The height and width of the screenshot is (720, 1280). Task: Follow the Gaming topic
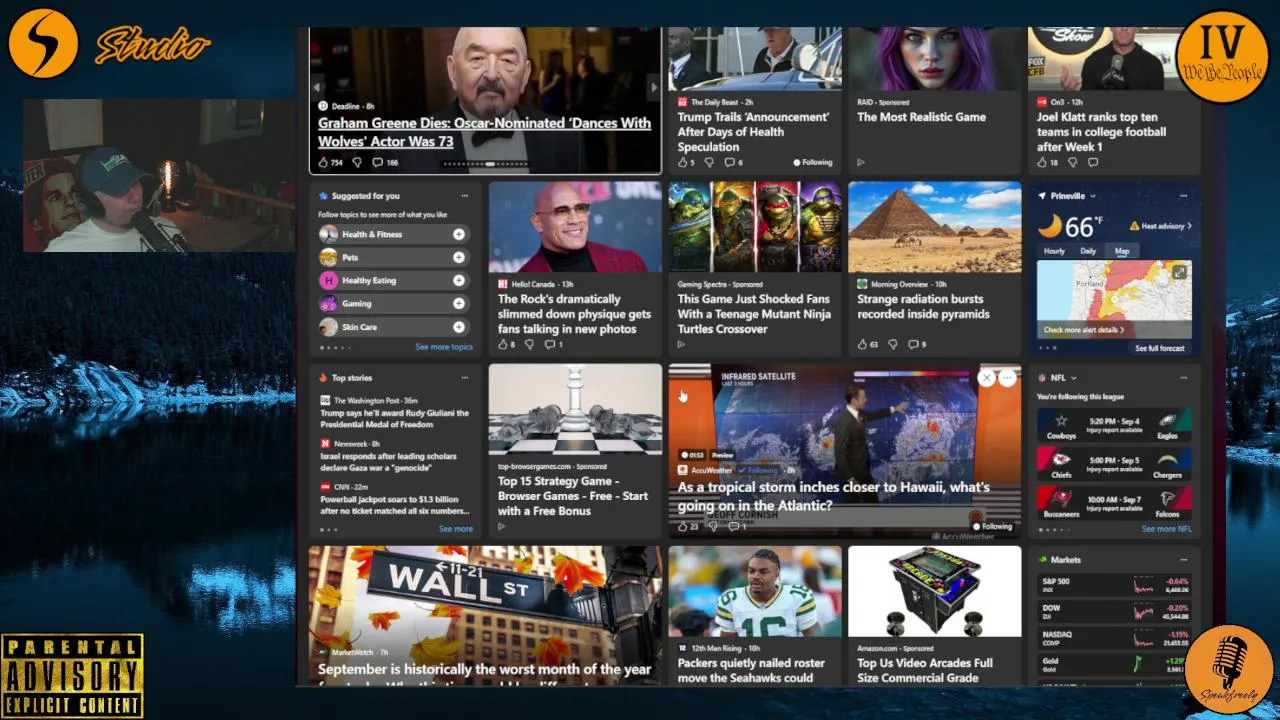pos(458,304)
